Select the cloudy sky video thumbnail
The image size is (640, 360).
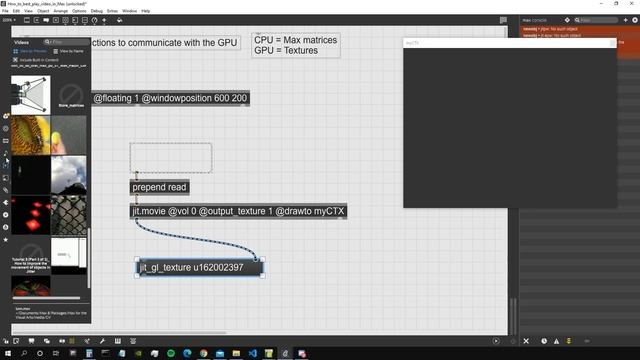click(69, 175)
